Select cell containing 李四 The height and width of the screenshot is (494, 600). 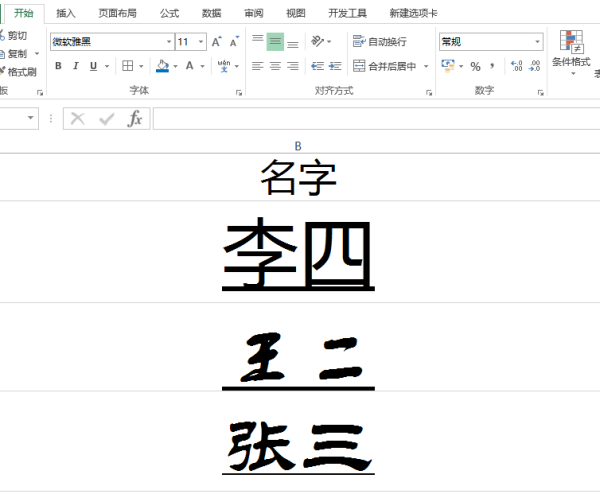click(x=298, y=252)
